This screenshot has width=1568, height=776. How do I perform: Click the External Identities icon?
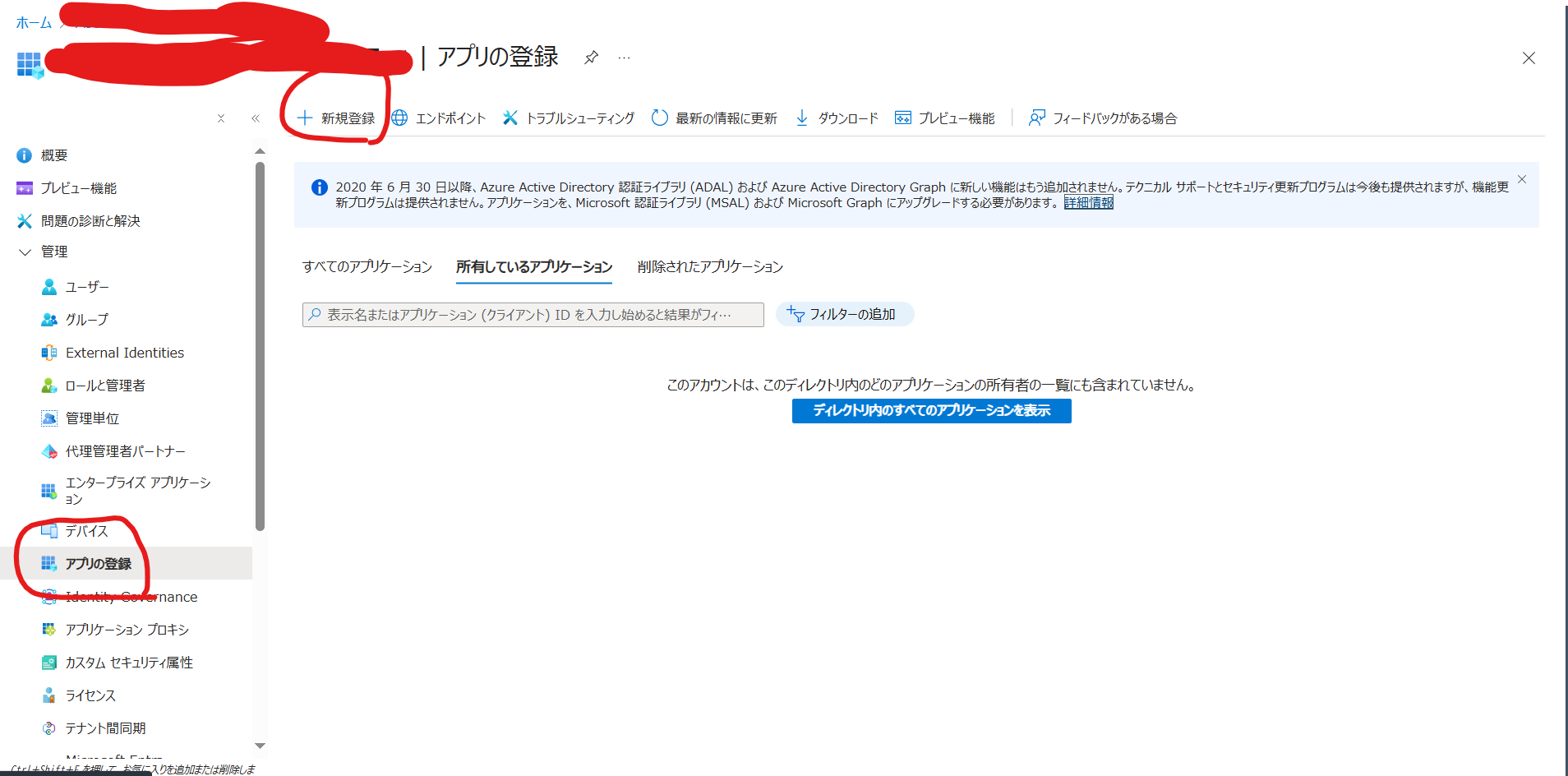[x=49, y=353]
